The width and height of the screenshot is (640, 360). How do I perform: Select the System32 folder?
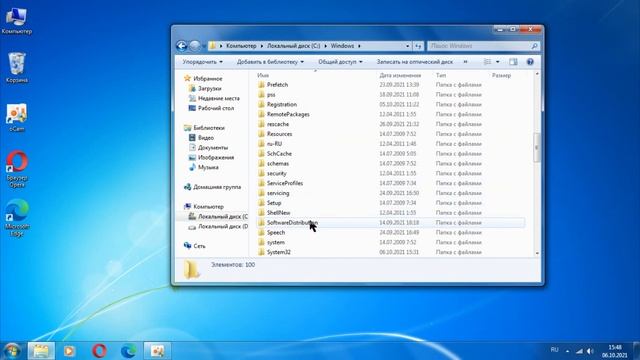pos(278,252)
